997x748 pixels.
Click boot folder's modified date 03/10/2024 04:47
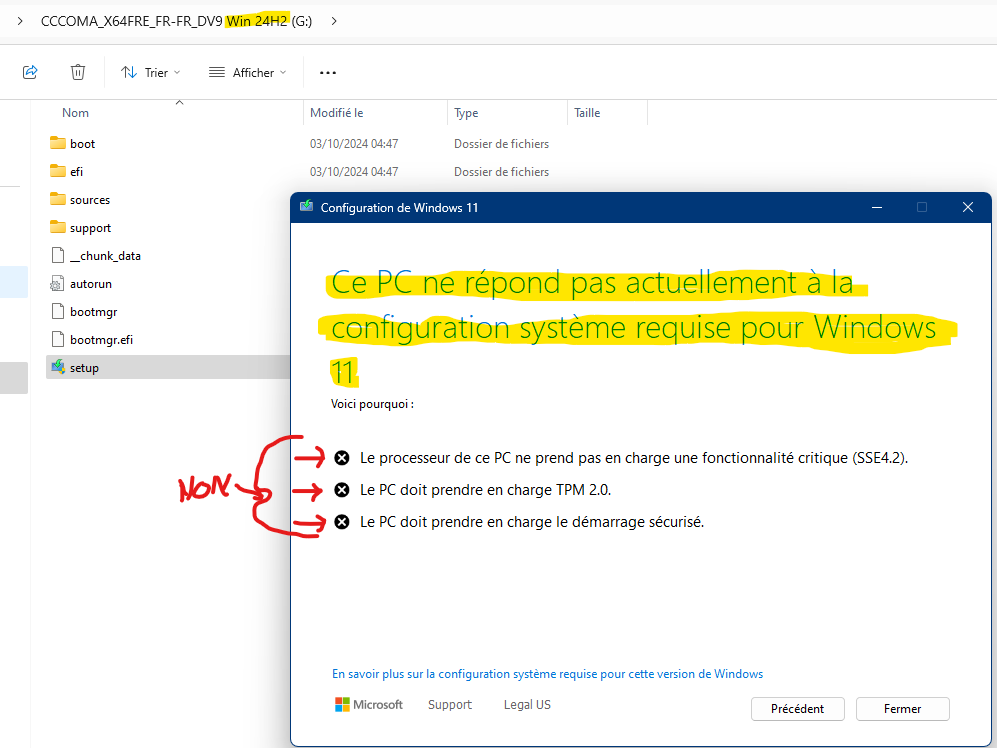(x=354, y=144)
